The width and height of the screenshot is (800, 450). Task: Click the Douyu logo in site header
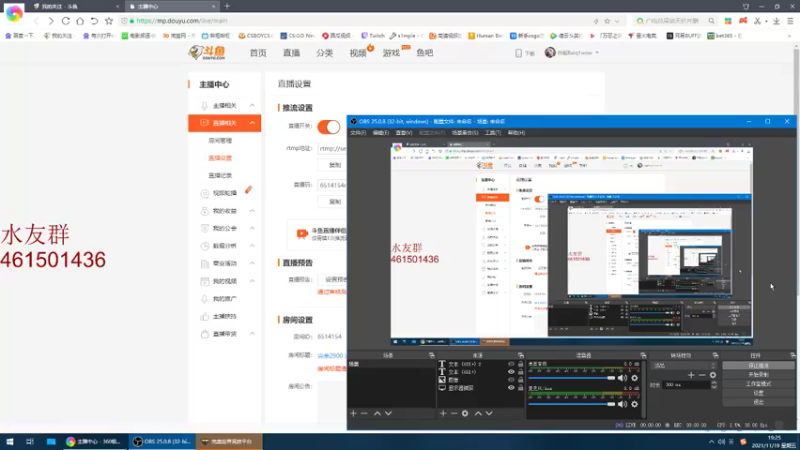pos(207,52)
